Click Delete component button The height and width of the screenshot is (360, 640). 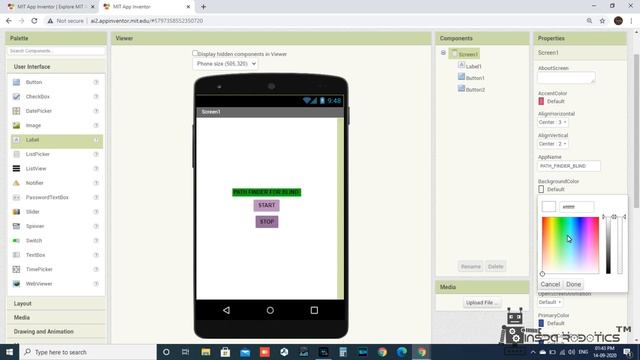coord(496,267)
